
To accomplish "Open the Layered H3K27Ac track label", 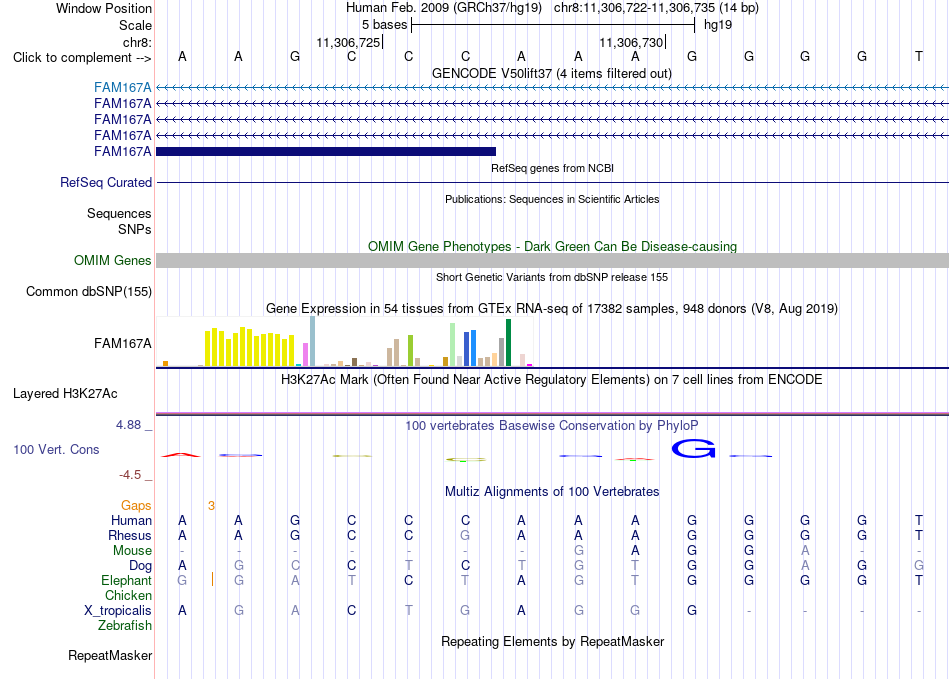I will tap(65, 394).
